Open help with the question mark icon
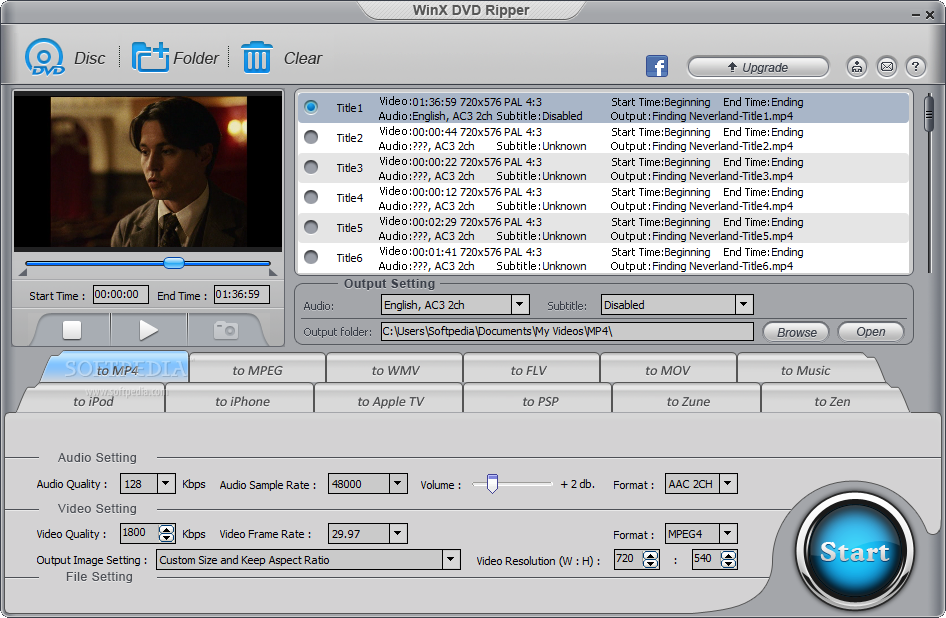Screen dimensions: 946x618 (916, 66)
